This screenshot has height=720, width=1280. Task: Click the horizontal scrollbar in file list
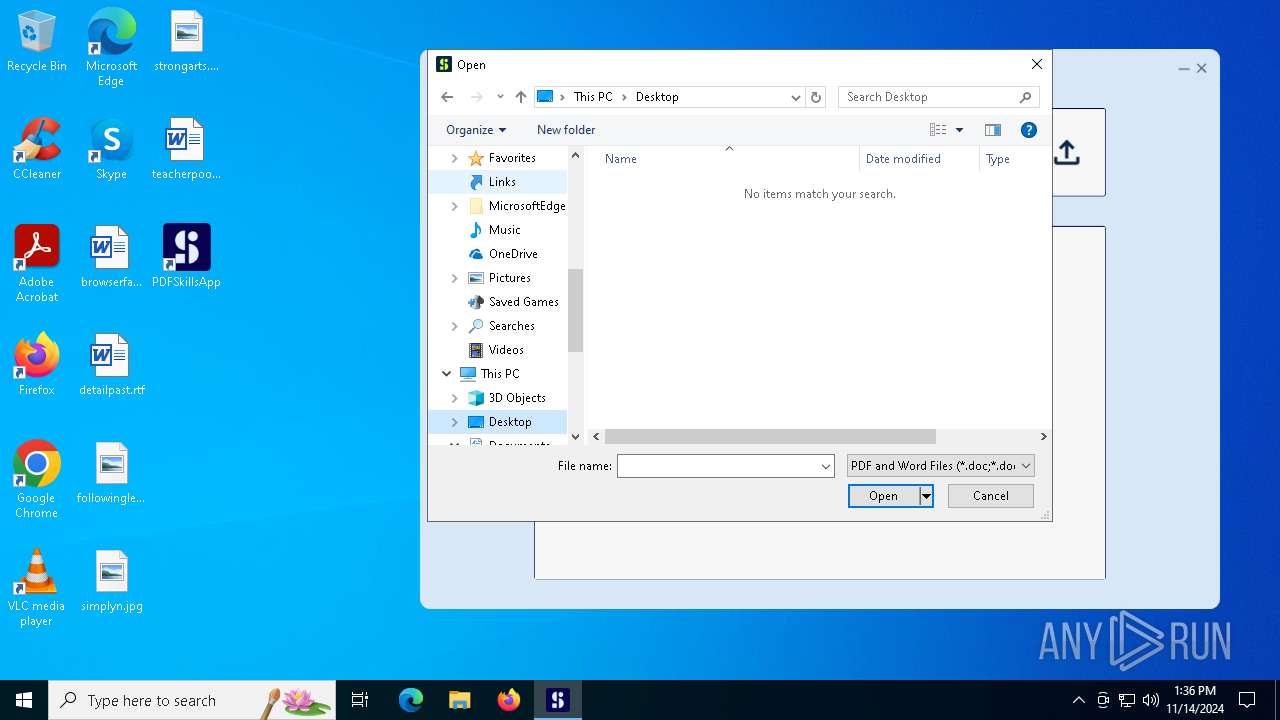[770, 437]
